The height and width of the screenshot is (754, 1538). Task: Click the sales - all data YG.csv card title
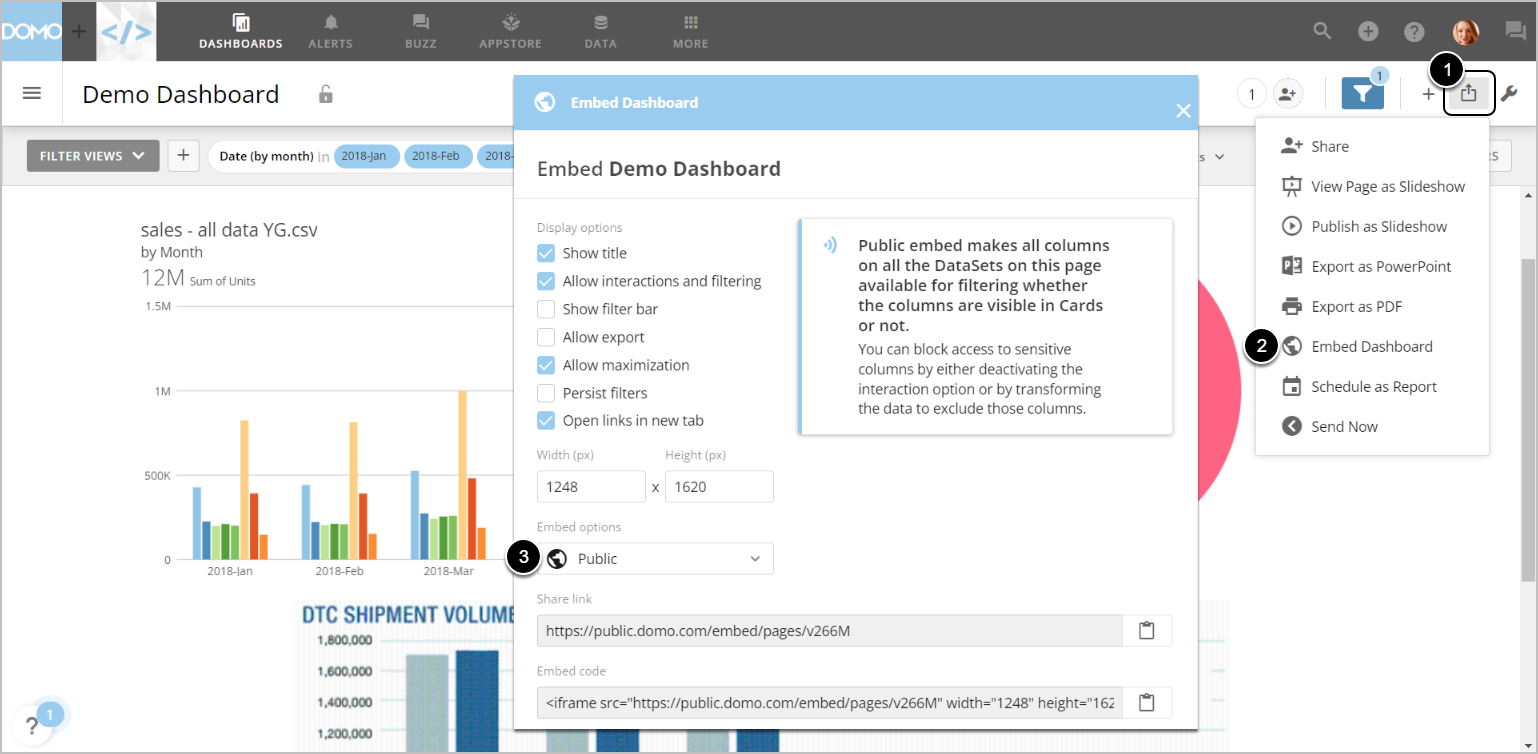pos(230,230)
